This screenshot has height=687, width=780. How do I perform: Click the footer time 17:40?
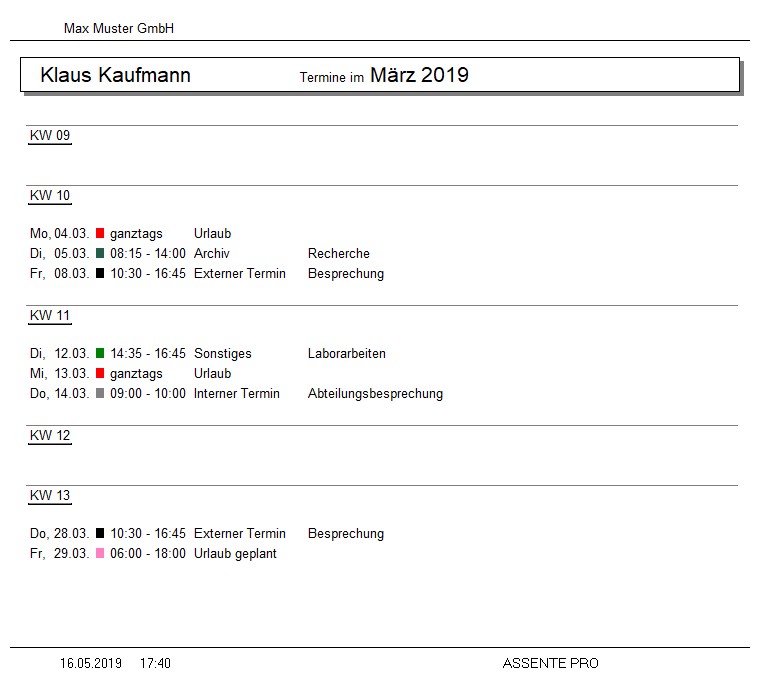tap(155, 663)
